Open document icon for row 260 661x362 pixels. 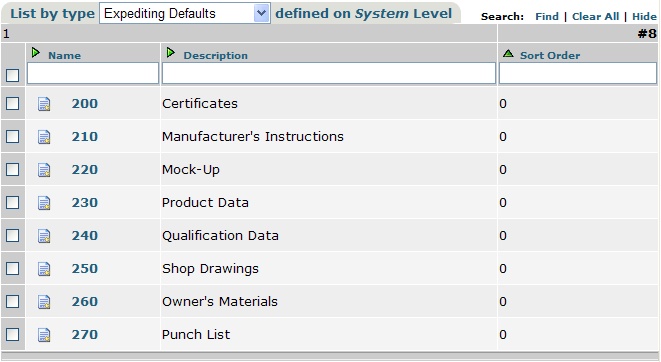click(x=44, y=302)
